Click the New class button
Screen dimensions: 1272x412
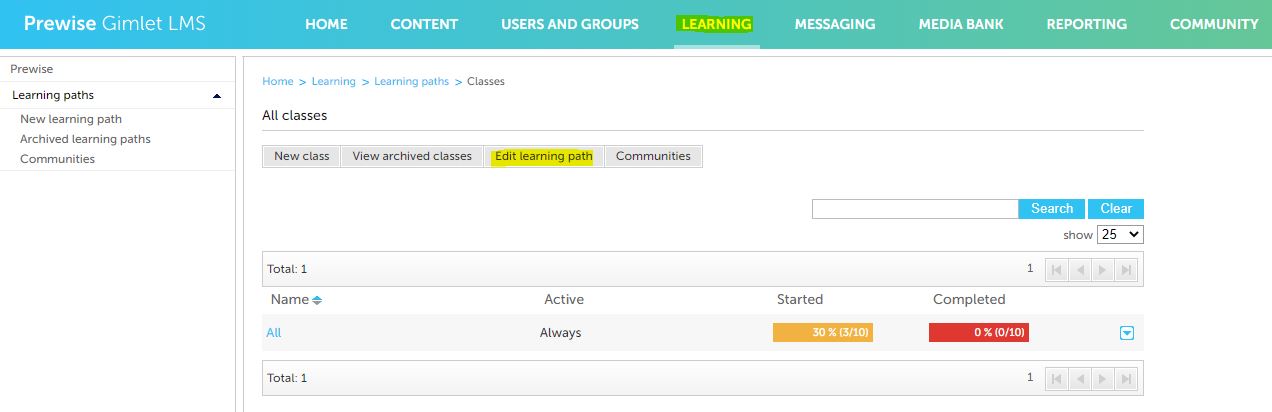[x=302, y=156]
